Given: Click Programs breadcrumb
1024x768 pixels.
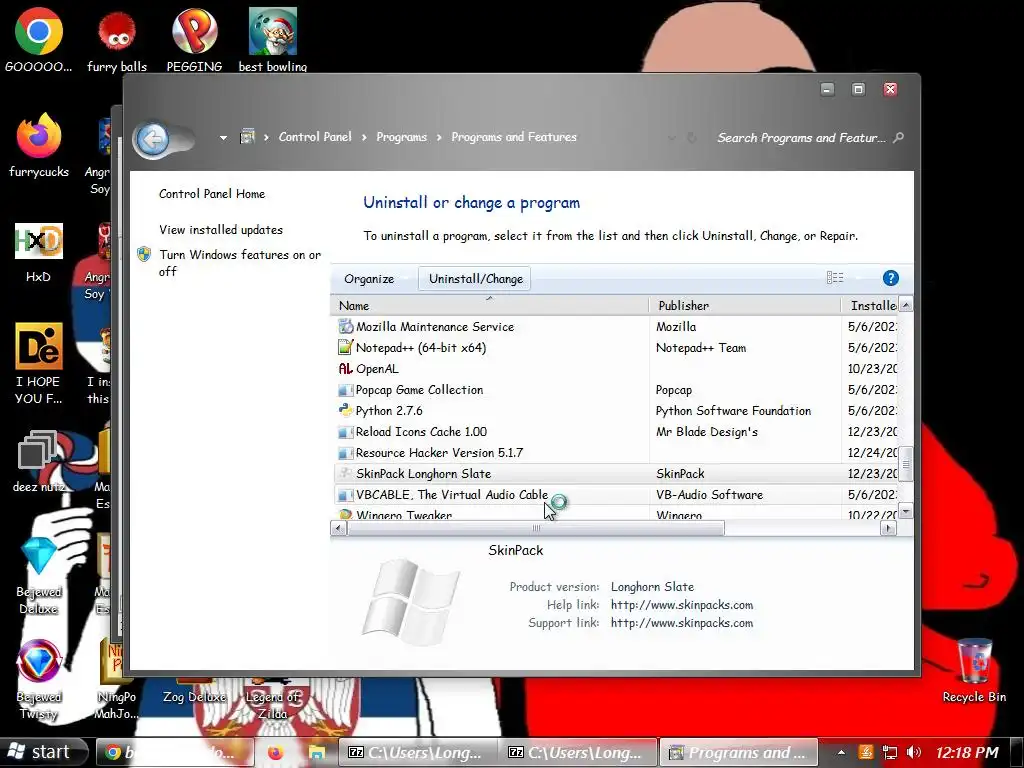Looking at the screenshot, I should [x=401, y=136].
